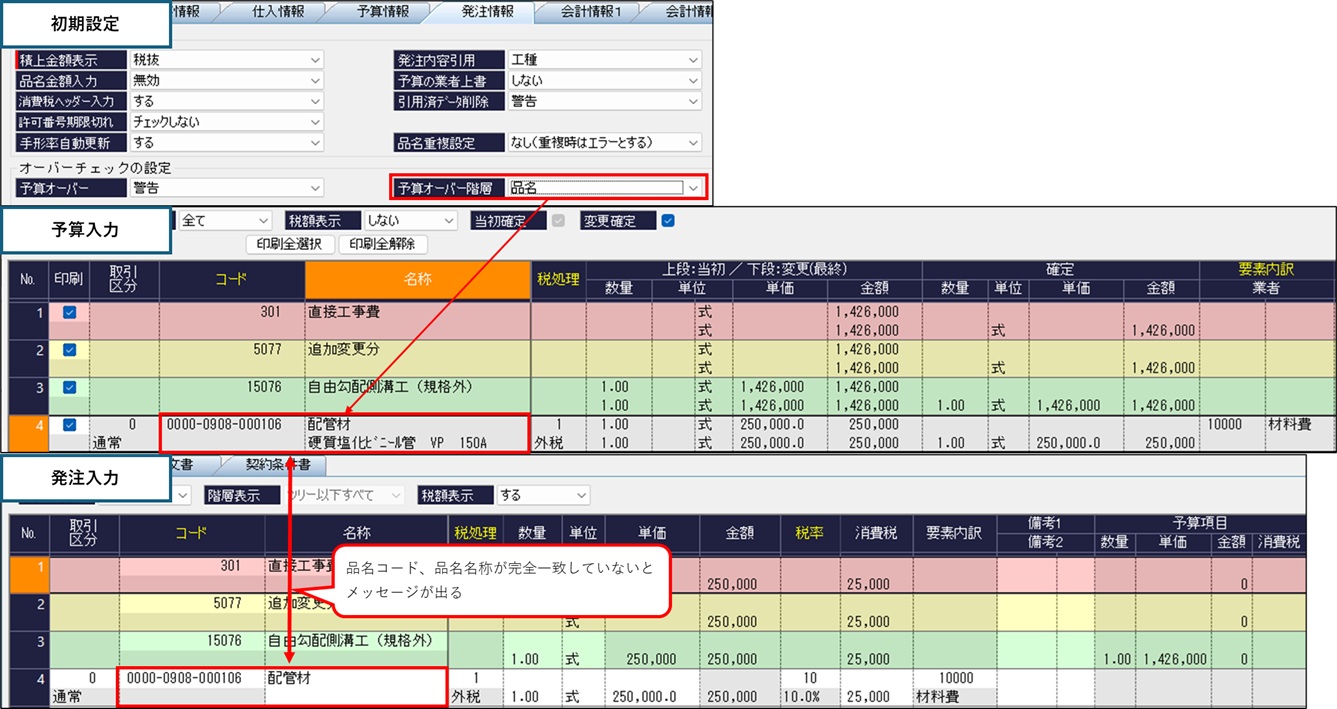
Task: Expand the 引用済データ削除 dropdown
Action: click(x=693, y=101)
